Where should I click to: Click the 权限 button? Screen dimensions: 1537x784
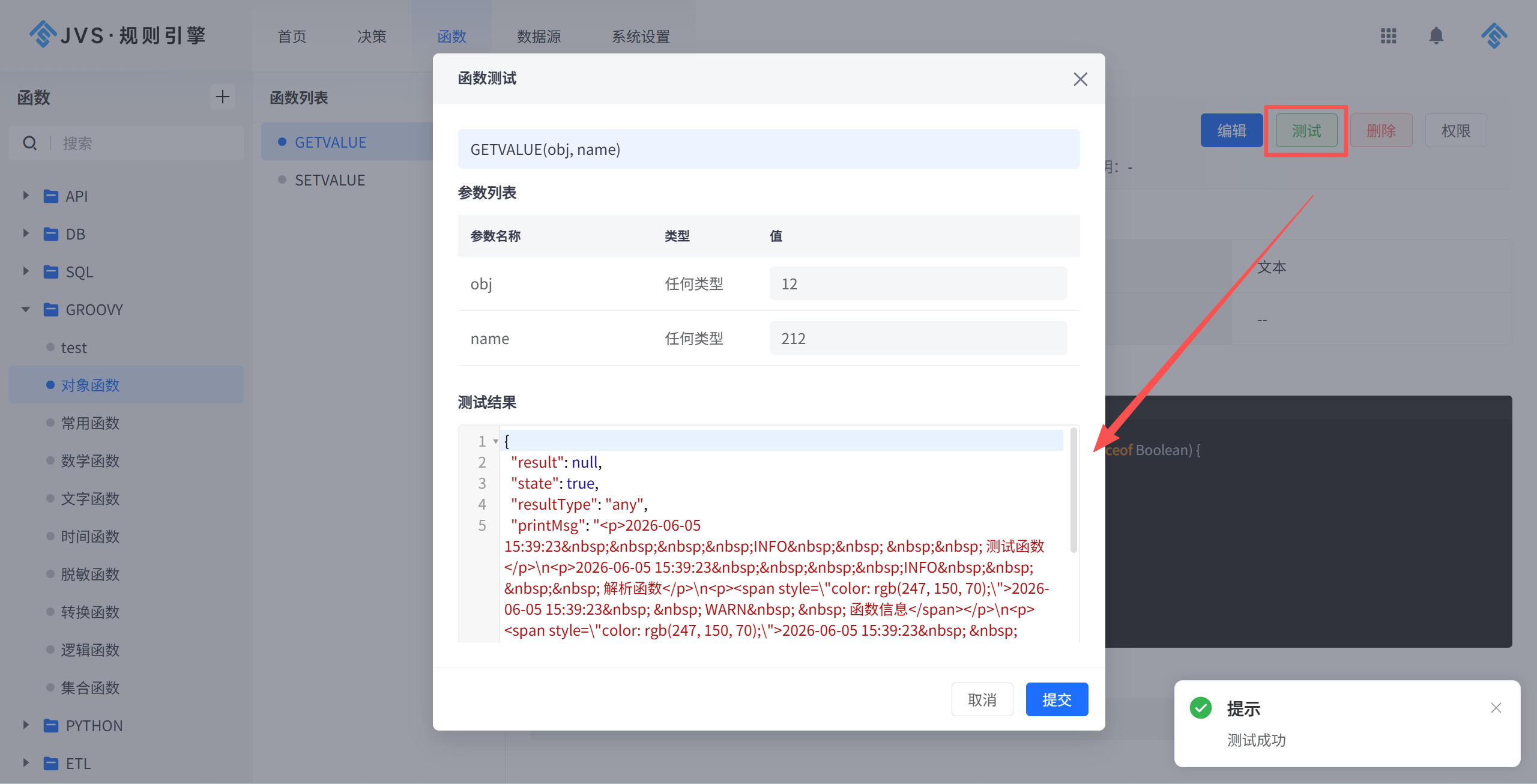1456,130
